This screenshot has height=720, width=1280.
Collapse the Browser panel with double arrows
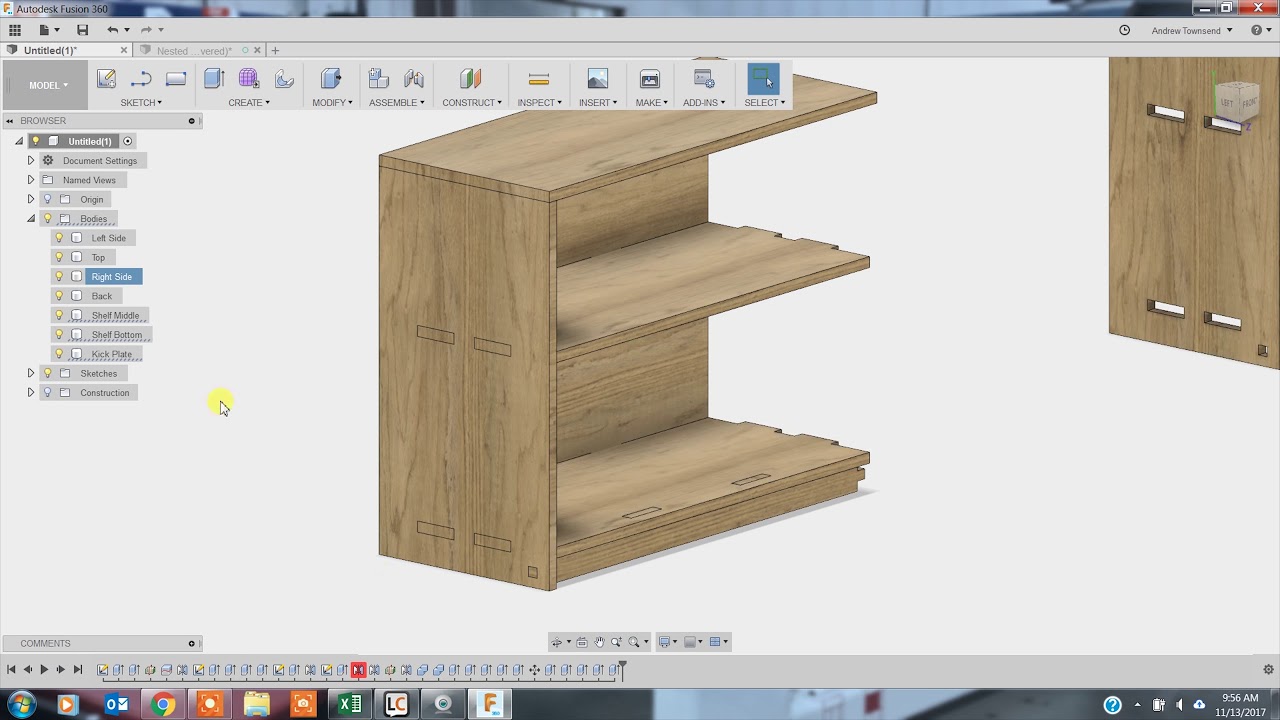pyautogui.click(x=10, y=121)
